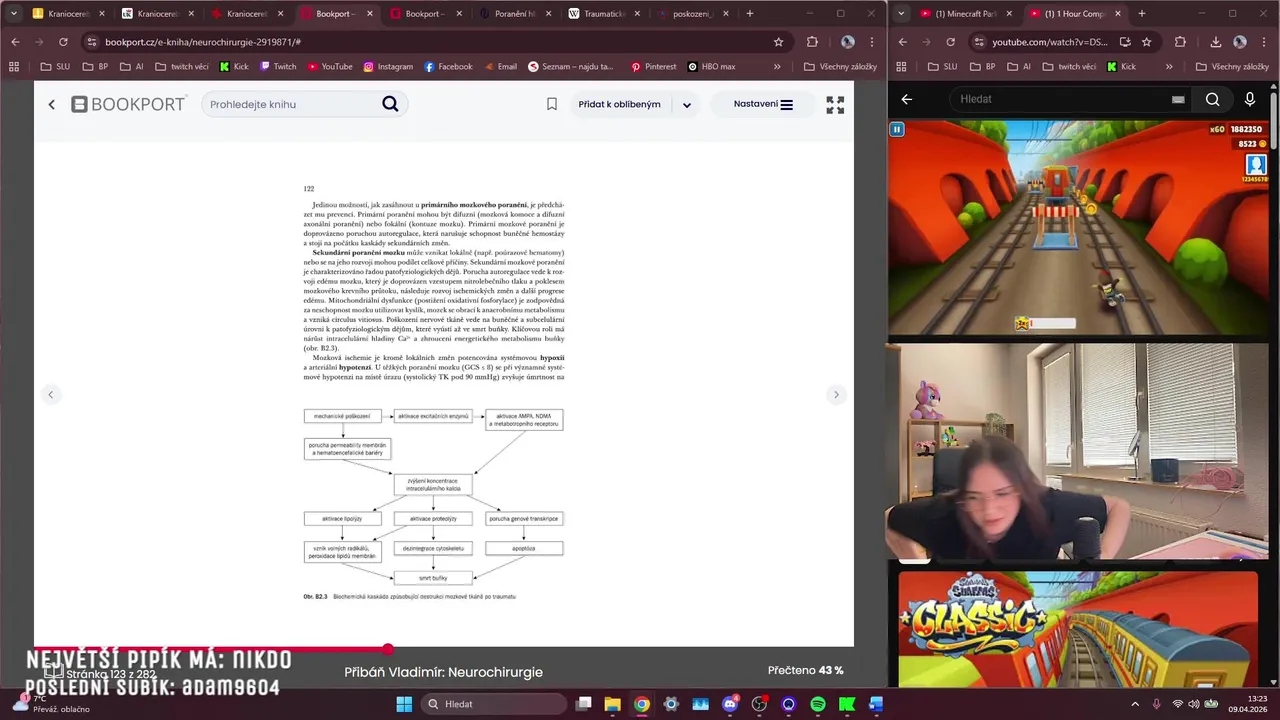Open the AI bookmarks folder in left browser
Image resolution: width=1280 pixels, height=720 pixels.
pos(132,67)
